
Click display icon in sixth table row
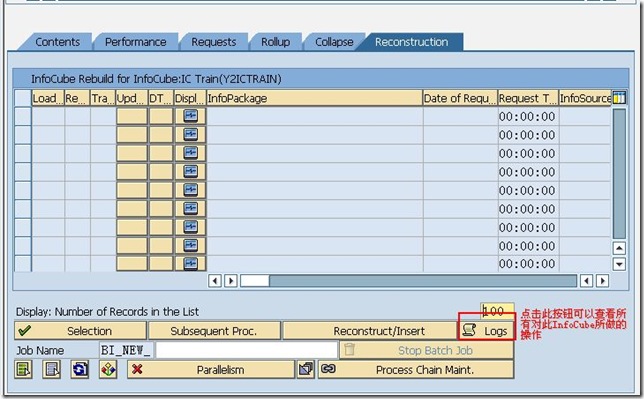(191, 208)
